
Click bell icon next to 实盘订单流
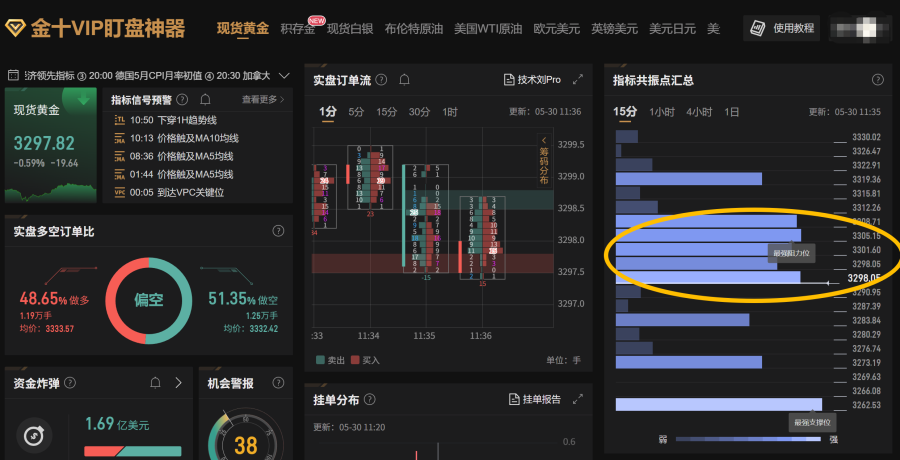404,80
